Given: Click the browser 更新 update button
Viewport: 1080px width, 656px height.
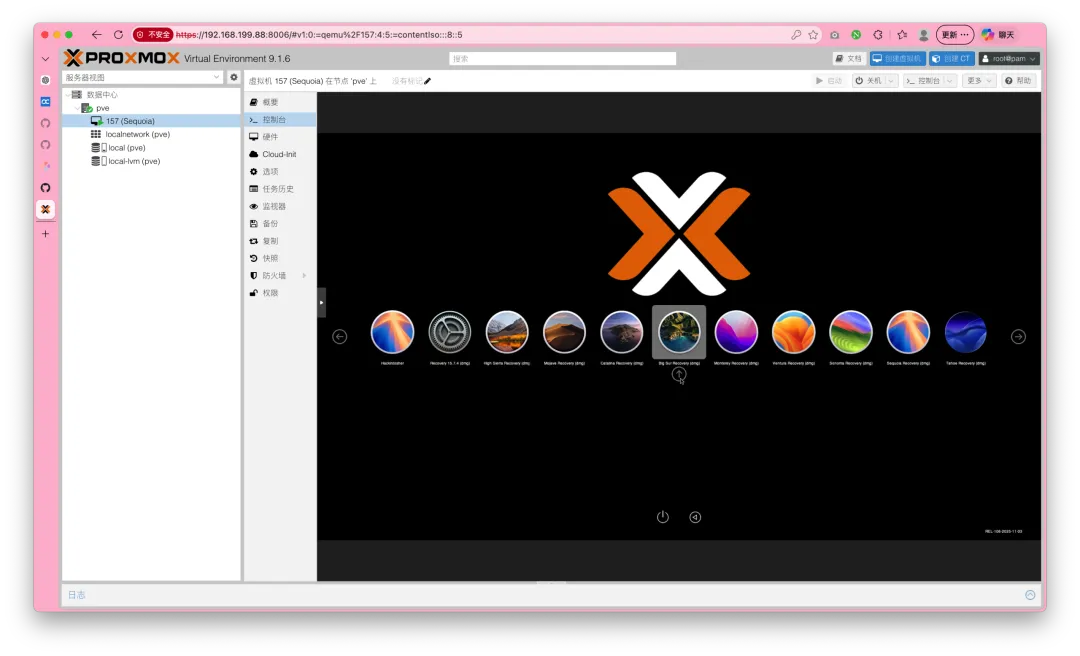Looking at the screenshot, I should [x=955, y=34].
